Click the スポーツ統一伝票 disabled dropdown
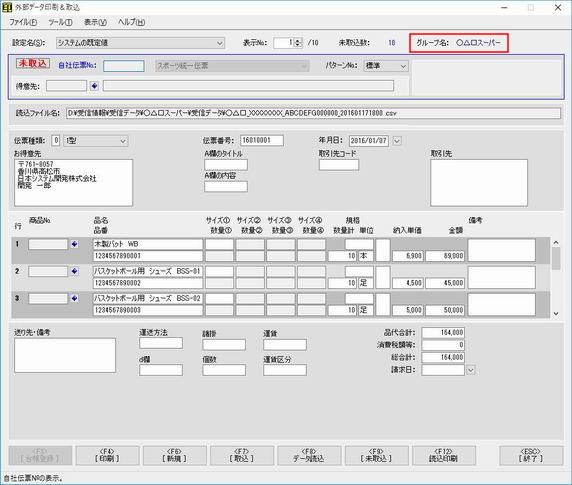572x485 pixels. (x=232, y=66)
